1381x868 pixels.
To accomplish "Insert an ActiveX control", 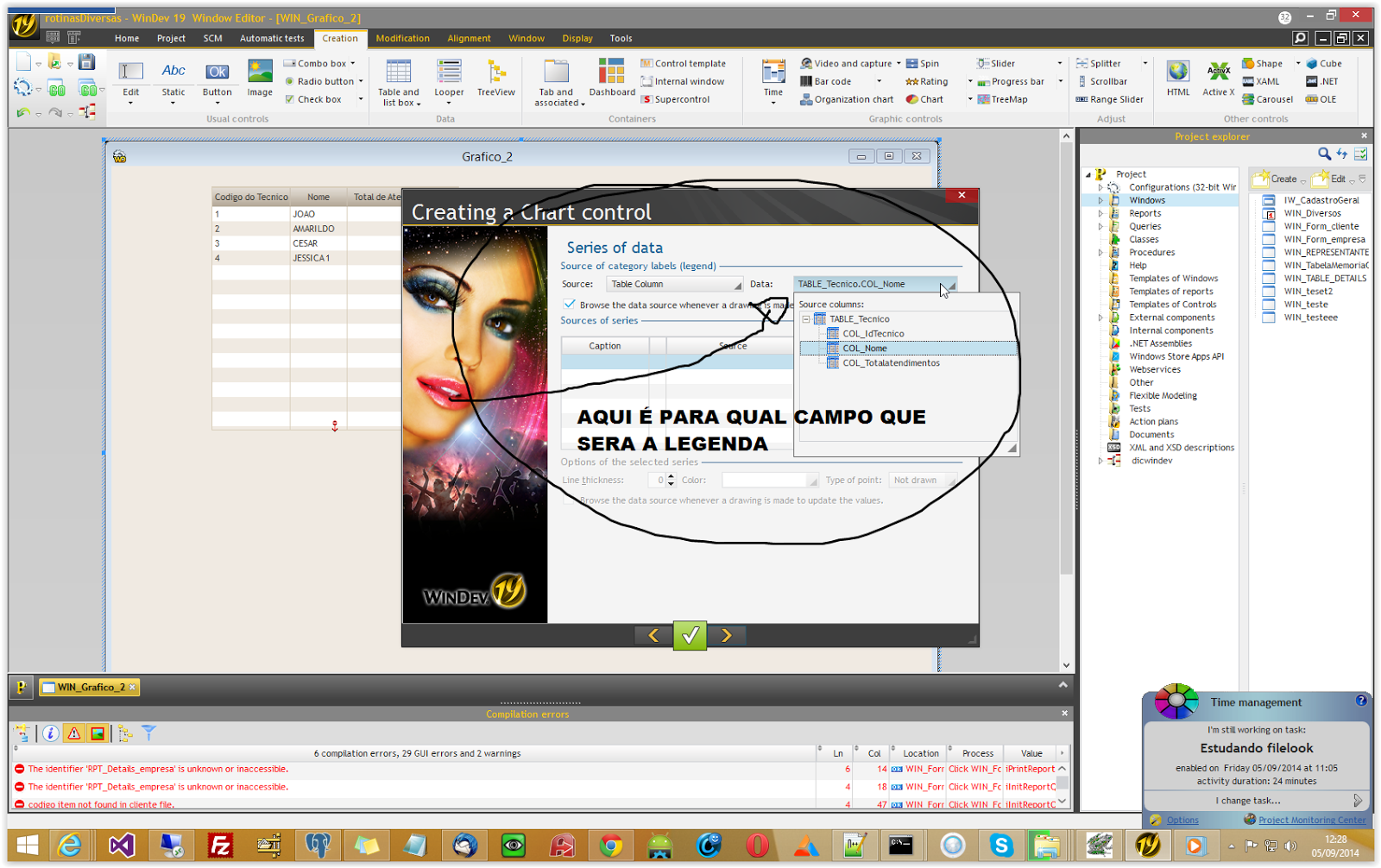I will pyautogui.click(x=1218, y=78).
